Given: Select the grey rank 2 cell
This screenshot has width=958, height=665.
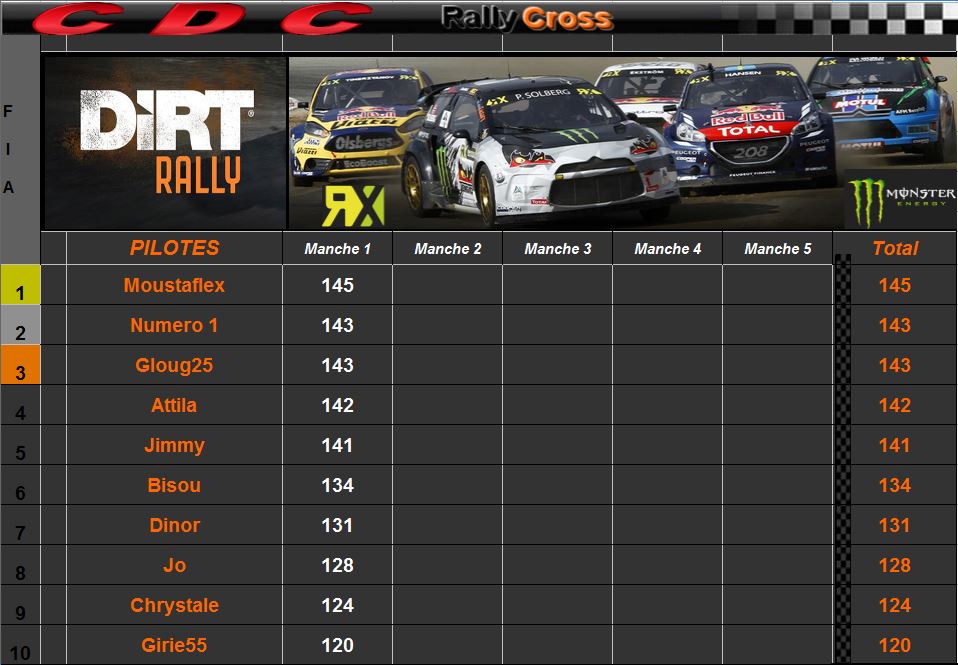Looking at the screenshot, I should point(20,325).
